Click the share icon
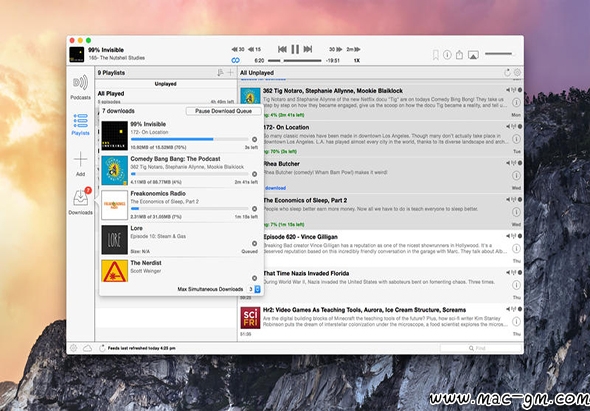 pyautogui.click(x=459, y=55)
